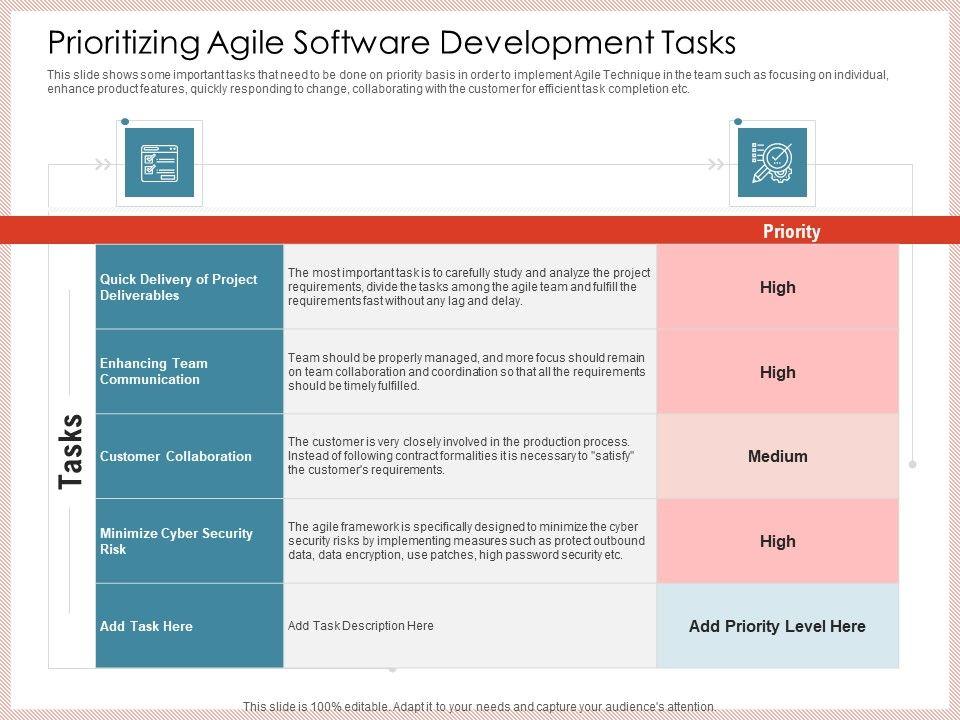The width and height of the screenshot is (960, 720).
Task: Click the vertical Tasks label
Action: pos(71,451)
